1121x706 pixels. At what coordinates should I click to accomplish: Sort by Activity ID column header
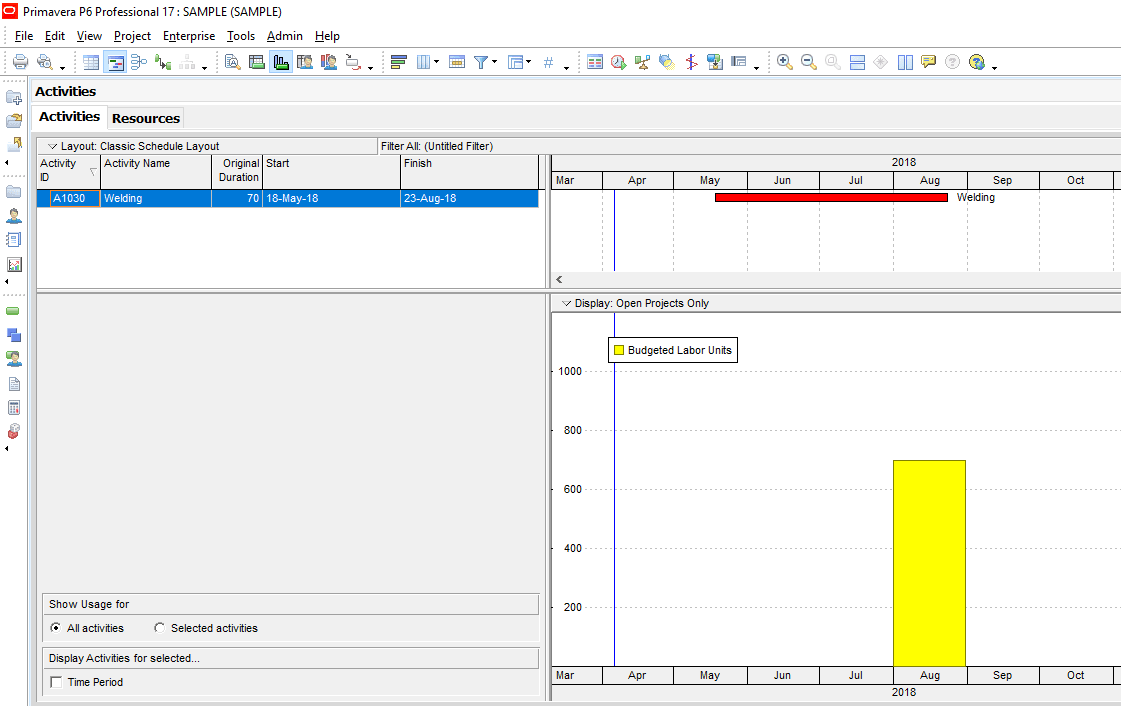(x=69, y=171)
